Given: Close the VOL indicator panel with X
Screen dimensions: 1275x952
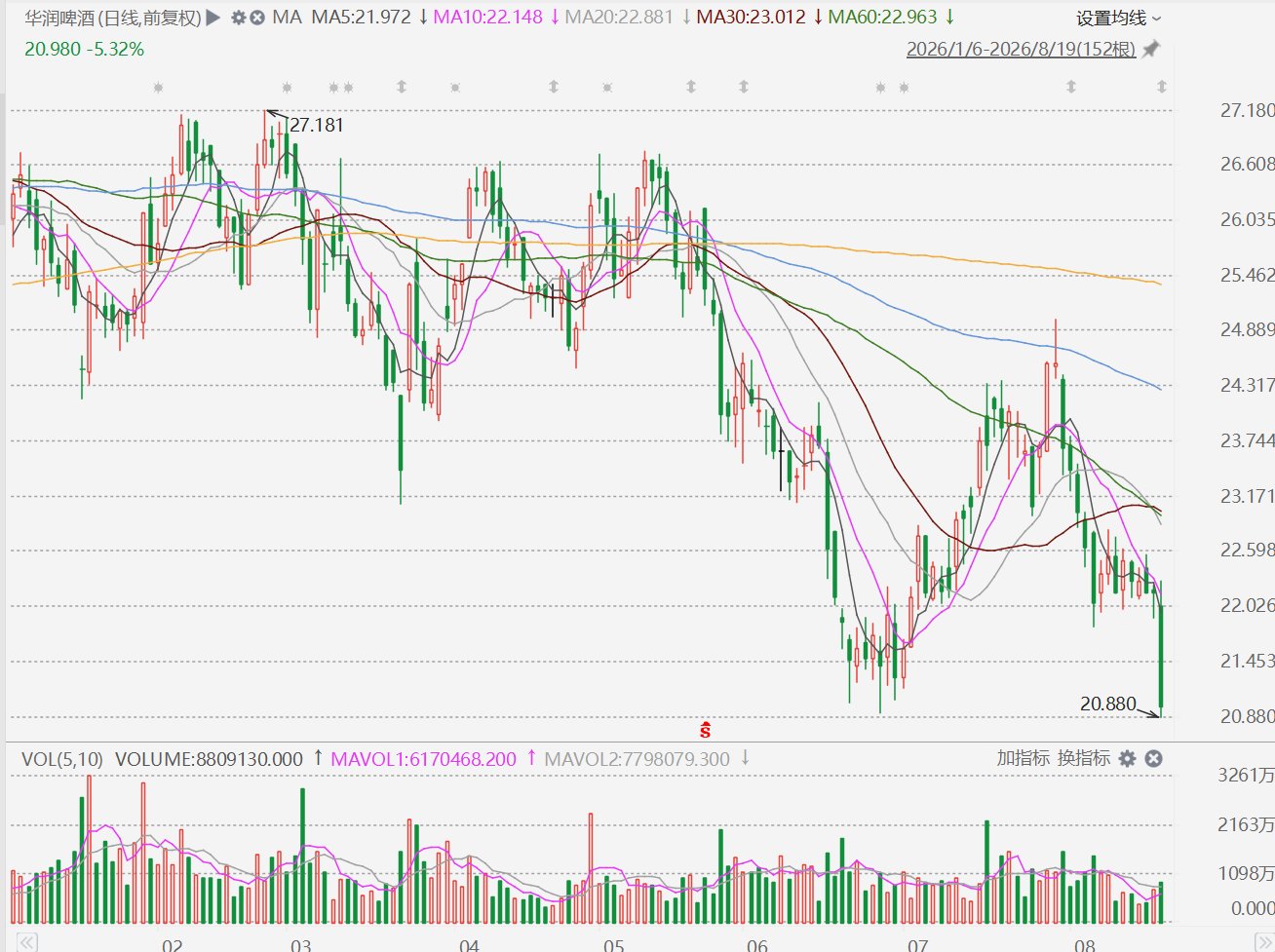Looking at the screenshot, I should pyautogui.click(x=1153, y=758).
